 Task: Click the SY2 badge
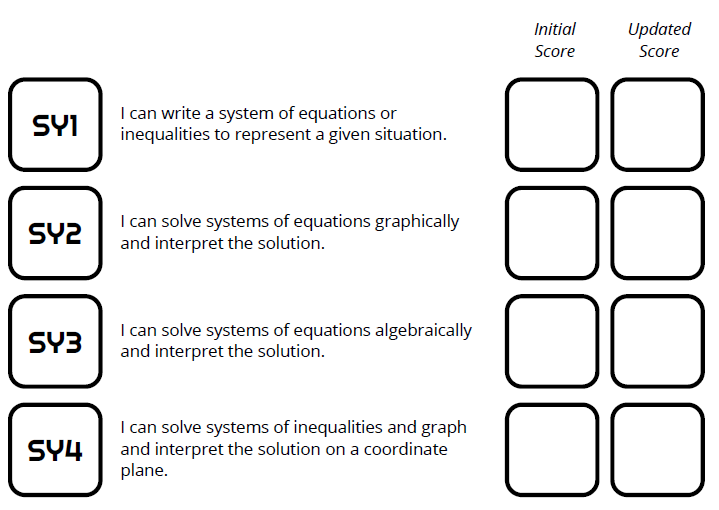pyautogui.click(x=55, y=233)
